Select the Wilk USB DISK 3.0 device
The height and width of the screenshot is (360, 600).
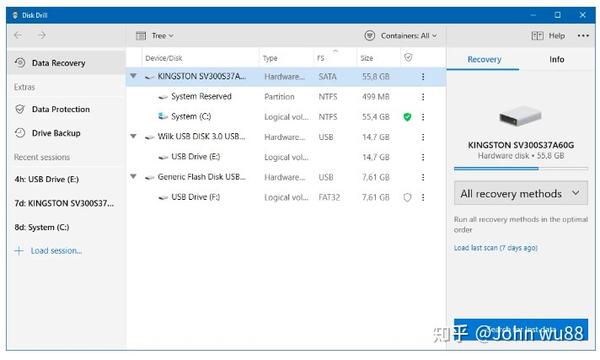286,137
